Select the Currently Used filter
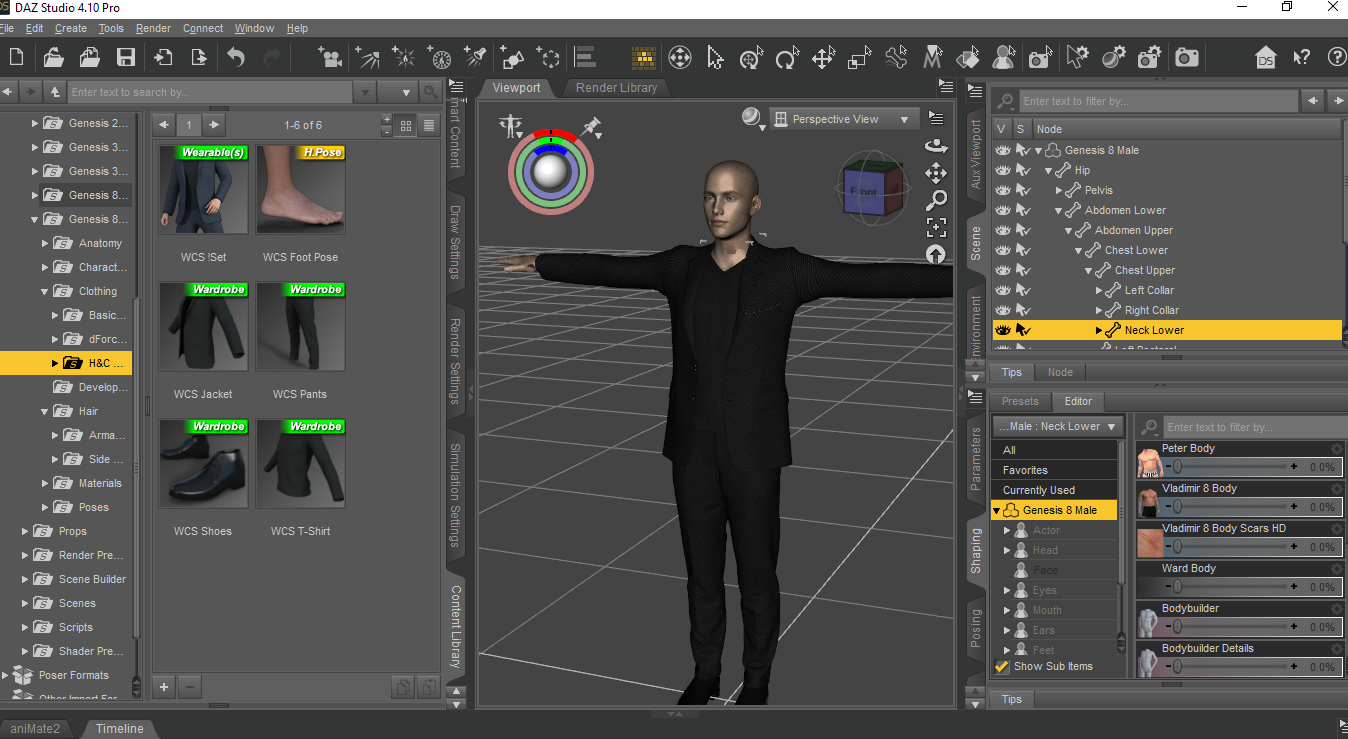This screenshot has width=1348, height=739. pos(1054,490)
